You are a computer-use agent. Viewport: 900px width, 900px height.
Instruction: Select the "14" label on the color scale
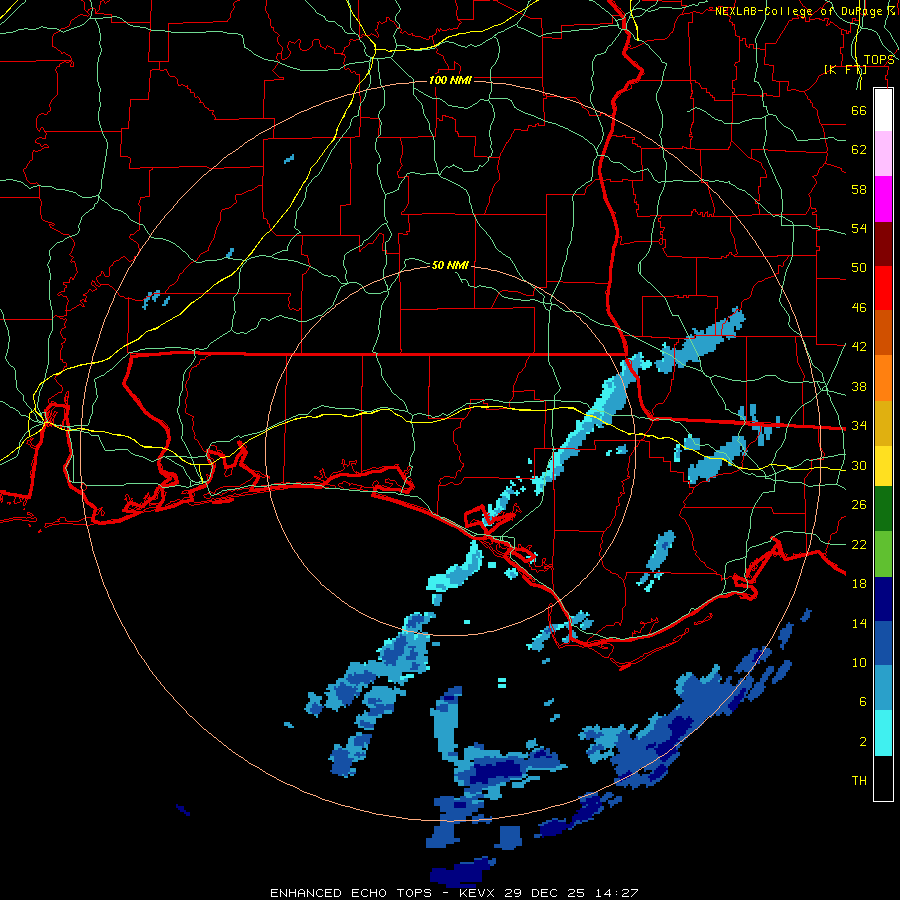859,623
